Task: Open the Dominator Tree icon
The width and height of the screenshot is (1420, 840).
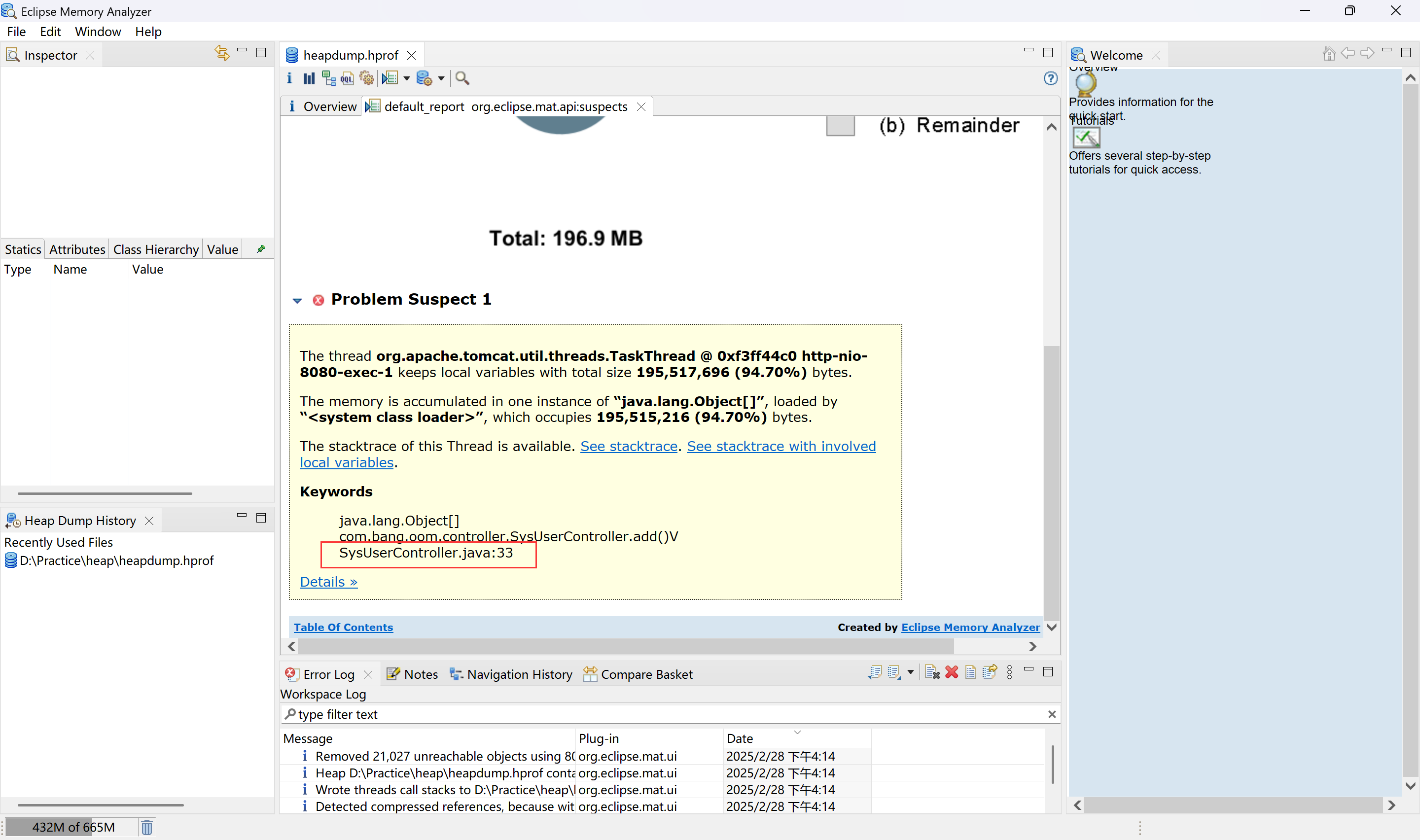Action: 328,78
